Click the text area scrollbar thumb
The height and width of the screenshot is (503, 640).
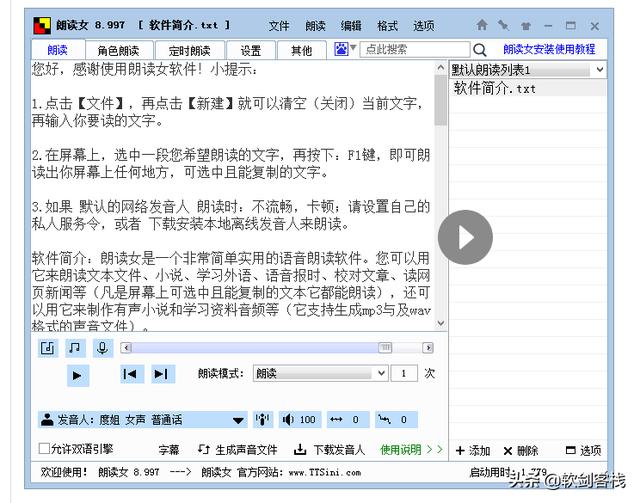click(440, 100)
